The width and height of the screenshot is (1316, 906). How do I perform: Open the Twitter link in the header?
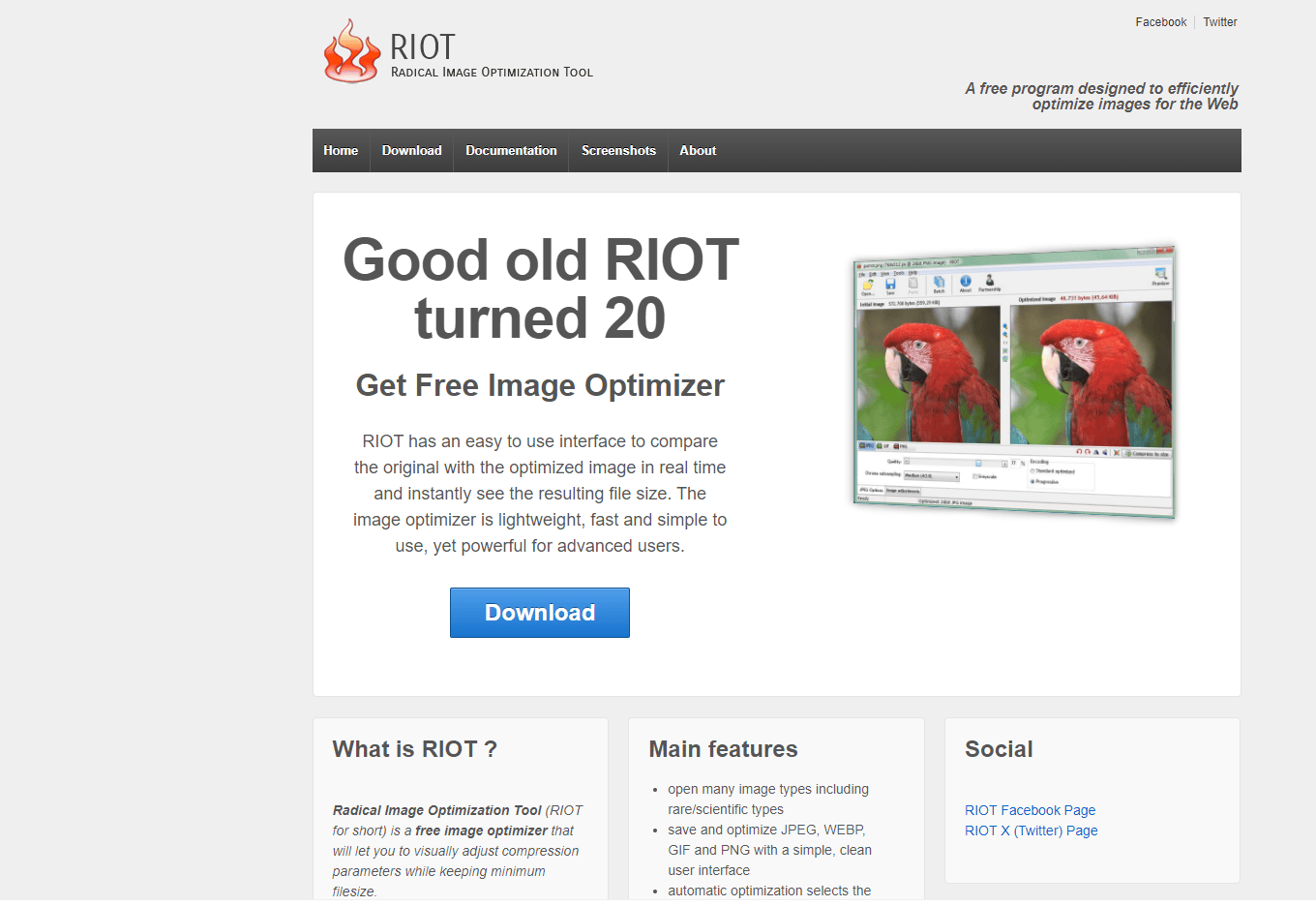[1220, 22]
